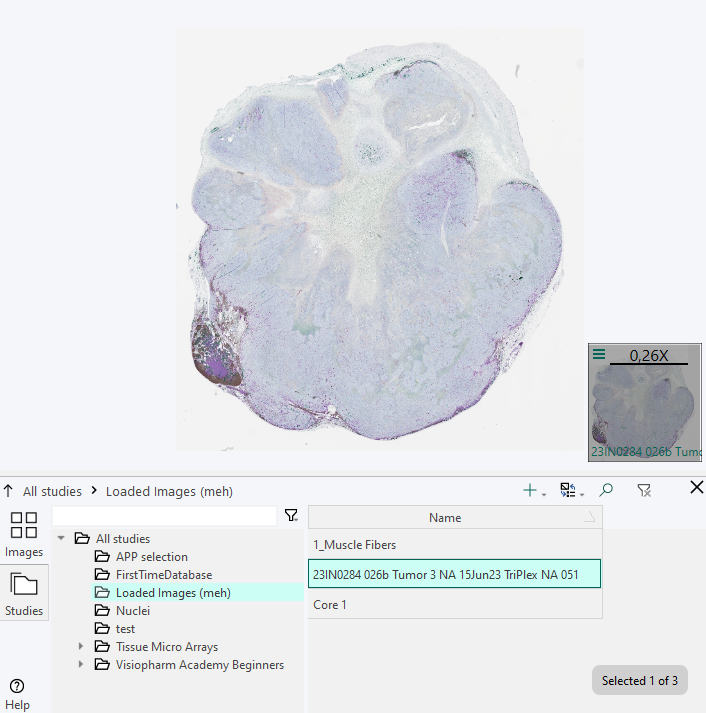Click the test folder icon
Screen dimensions: 706x713
[x=102, y=629]
